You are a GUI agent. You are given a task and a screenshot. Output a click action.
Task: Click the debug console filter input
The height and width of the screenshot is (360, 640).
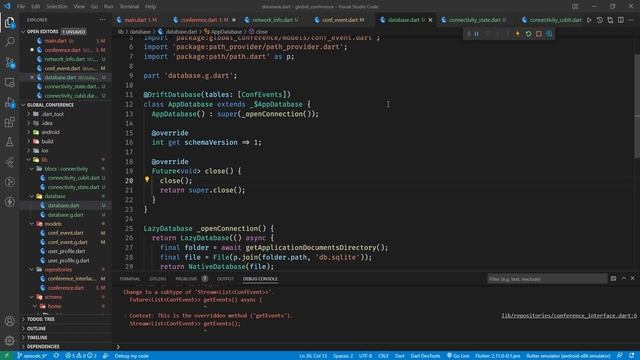click(547, 279)
